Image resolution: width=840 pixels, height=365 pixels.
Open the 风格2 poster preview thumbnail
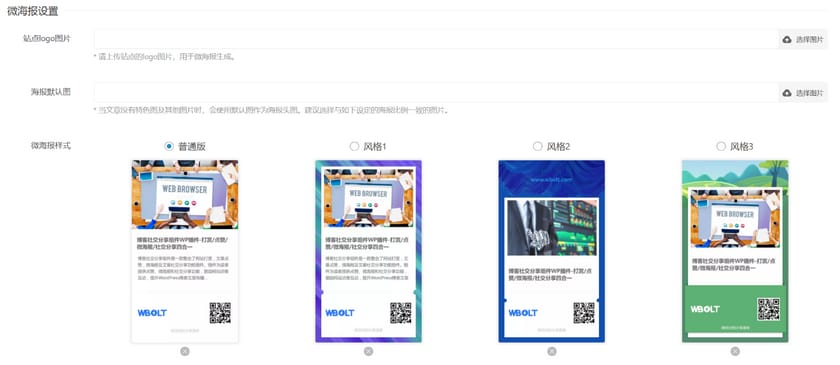(x=552, y=251)
